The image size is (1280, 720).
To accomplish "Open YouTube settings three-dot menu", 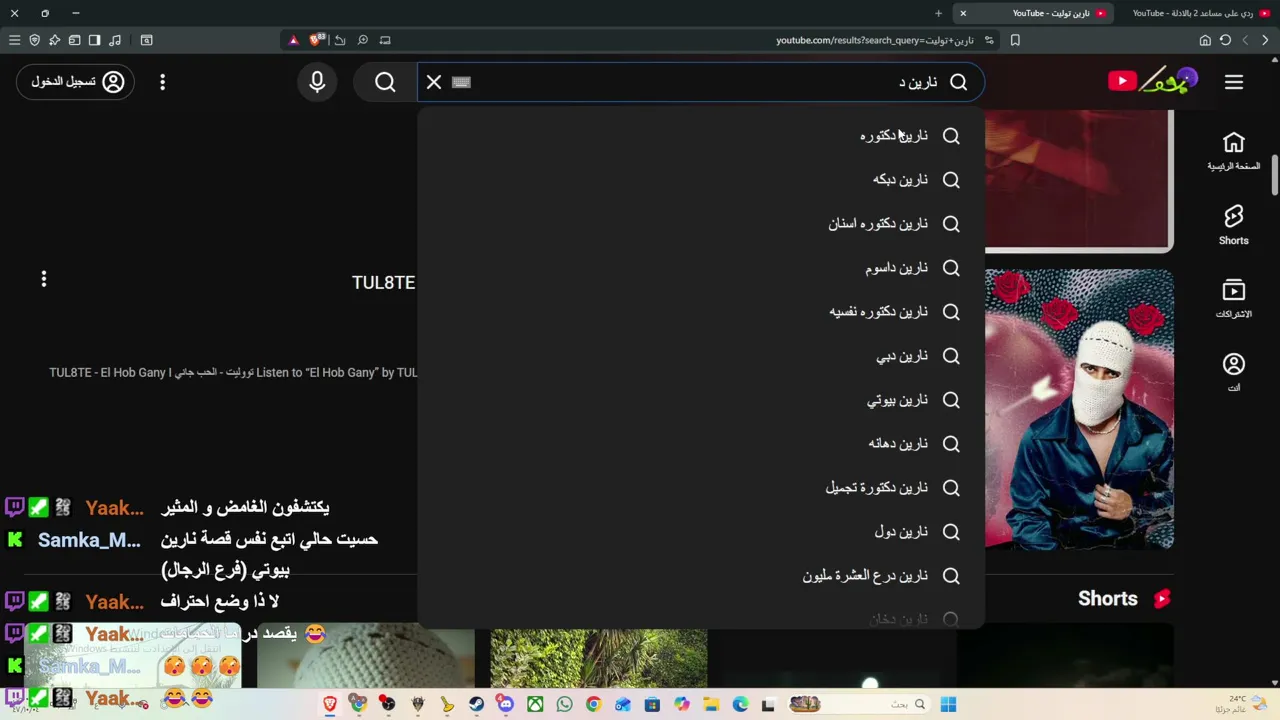I will [162, 82].
